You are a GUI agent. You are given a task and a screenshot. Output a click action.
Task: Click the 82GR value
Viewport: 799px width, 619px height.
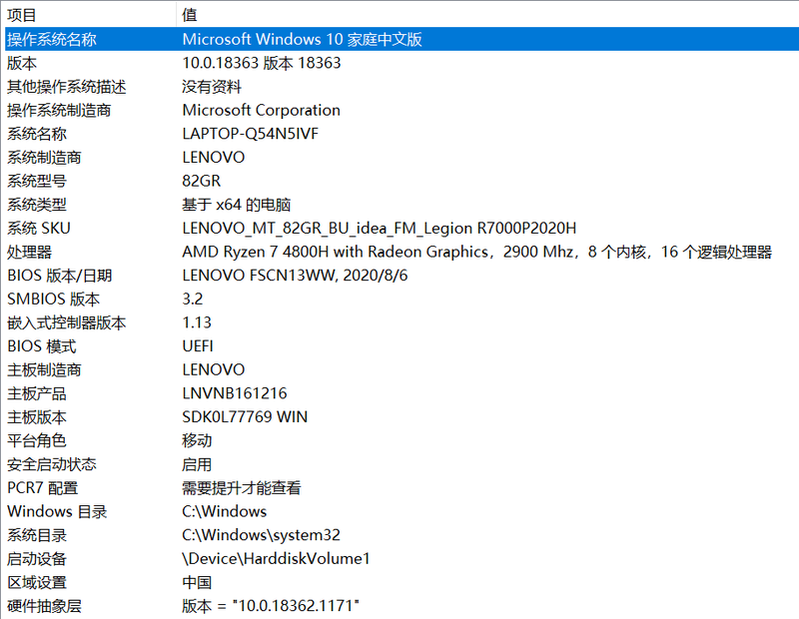pyautogui.click(x=202, y=181)
